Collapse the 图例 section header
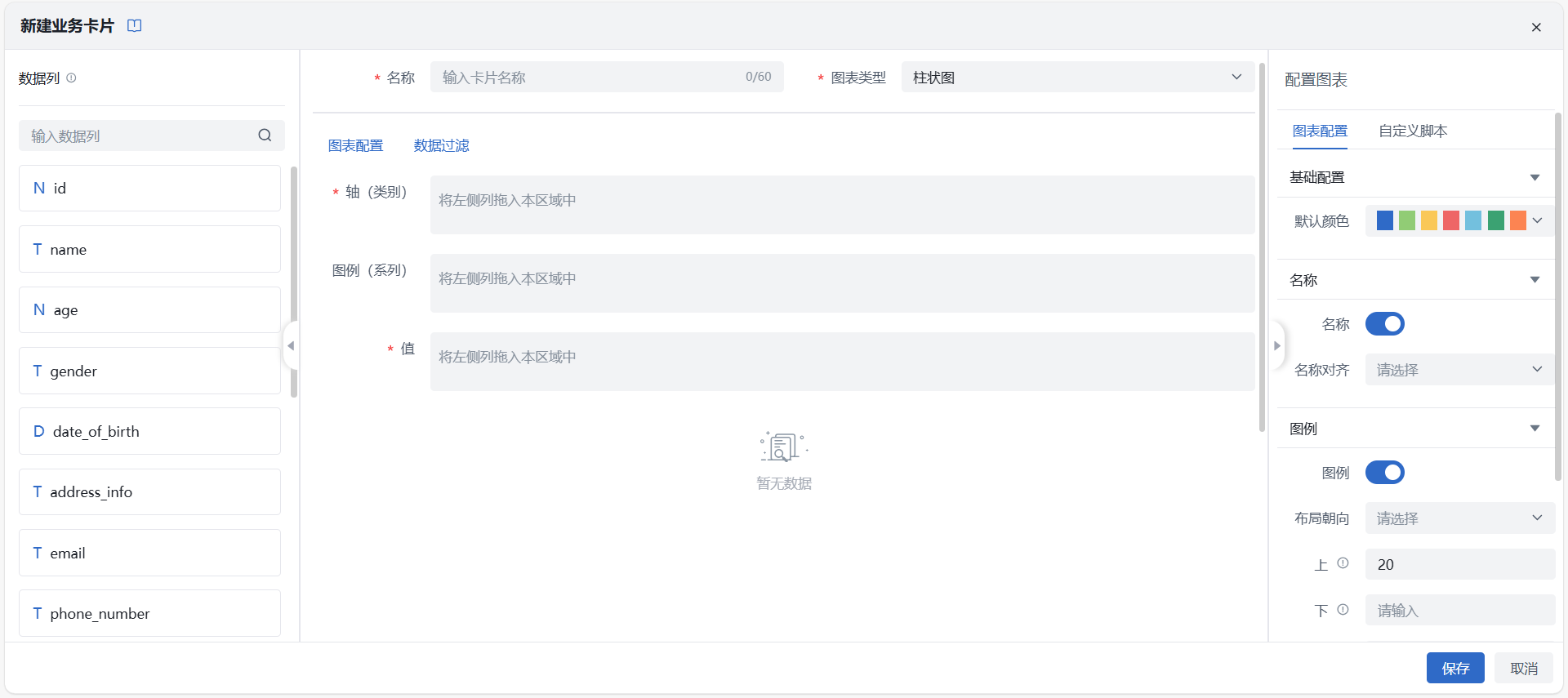The height and width of the screenshot is (698, 1568). [x=1535, y=429]
